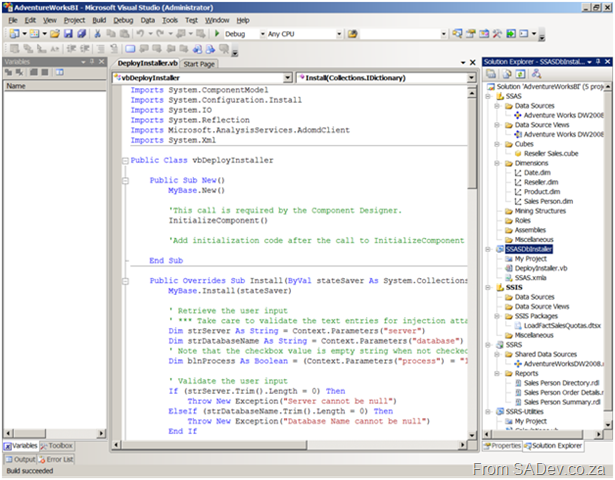615x480 pixels.
Task: Click the green arrow Start Page toolbar icon
Action: tap(511, 34)
